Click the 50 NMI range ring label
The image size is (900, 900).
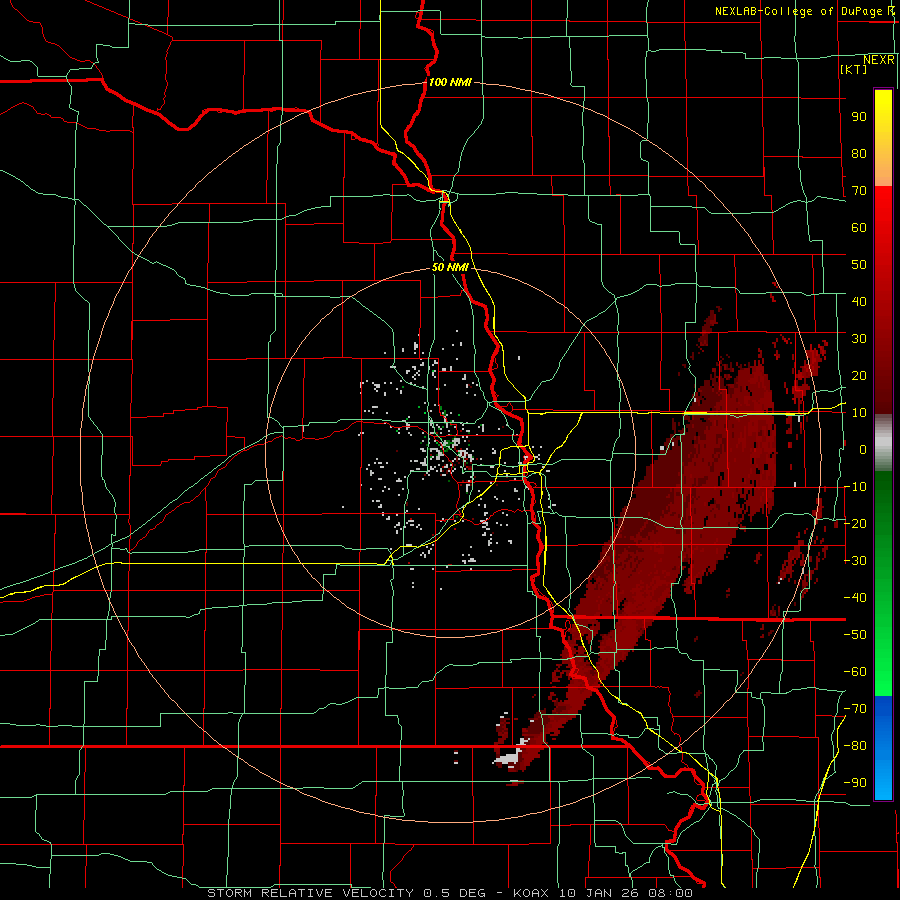(x=450, y=267)
